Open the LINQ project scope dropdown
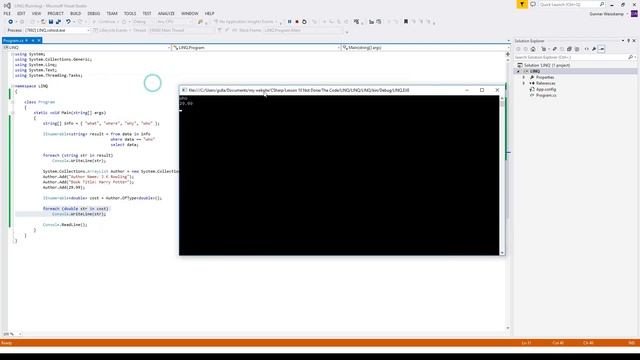 [x=87, y=48]
